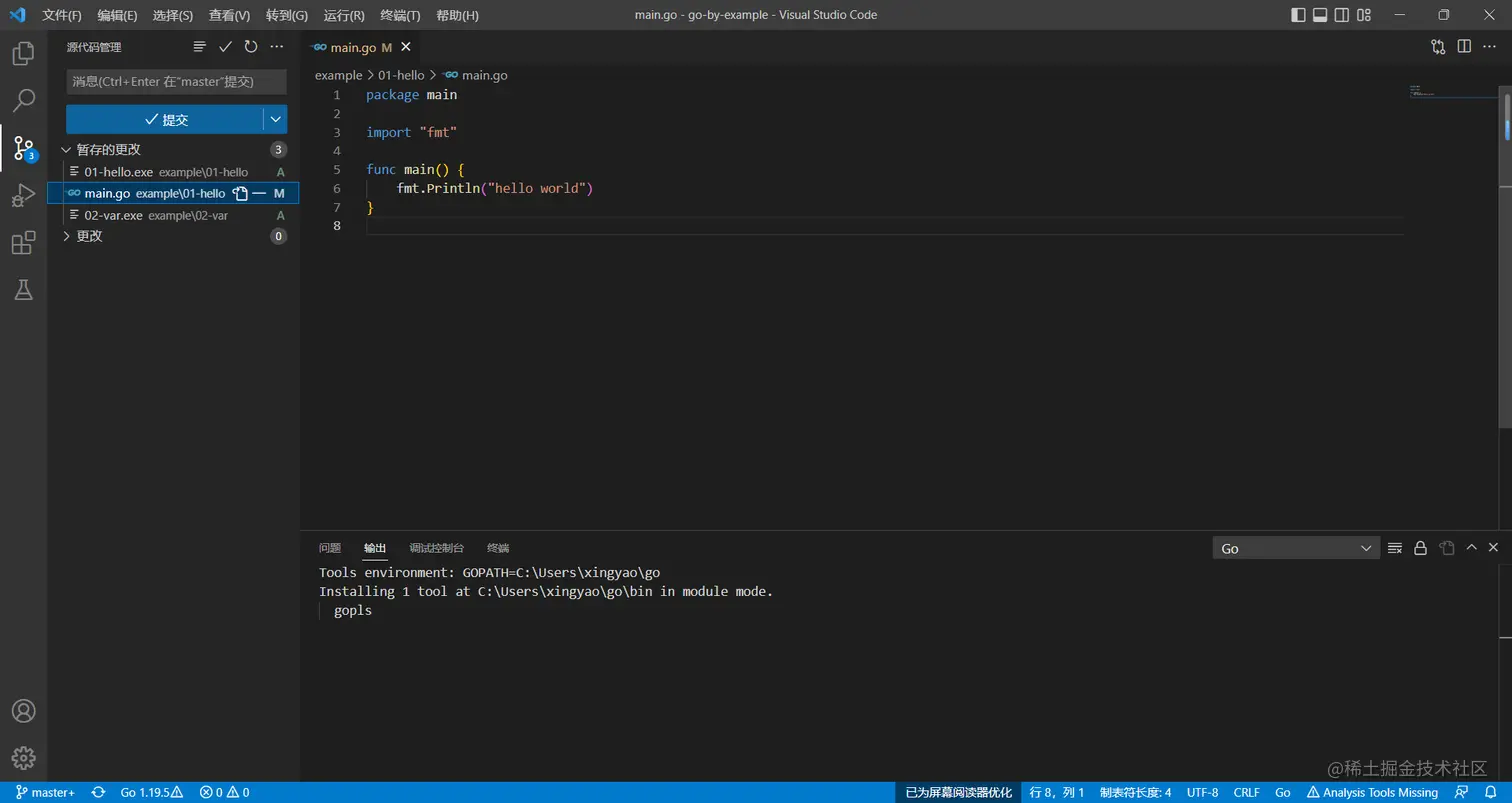Open commit options dropdown arrow
1512x803 pixels.
pos(276,119)
